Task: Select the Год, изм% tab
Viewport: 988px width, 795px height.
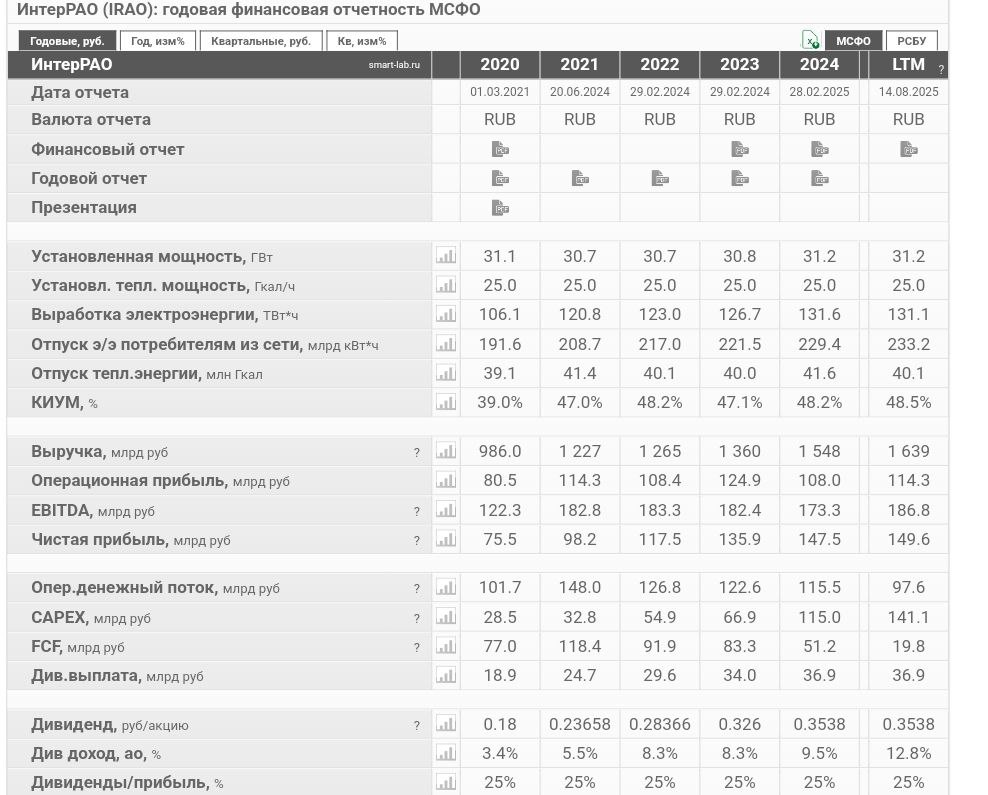Action: click(158, 41)
